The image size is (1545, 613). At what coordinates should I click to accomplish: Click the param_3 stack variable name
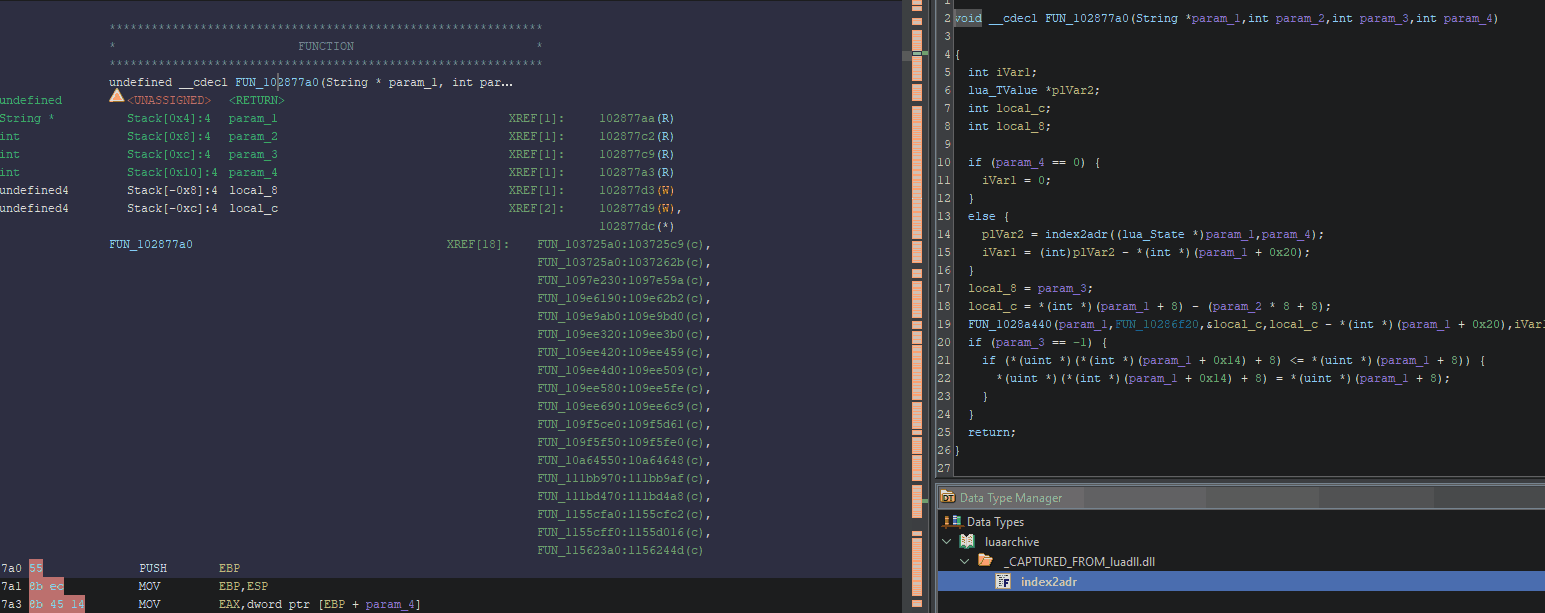(x=253, y=154)
